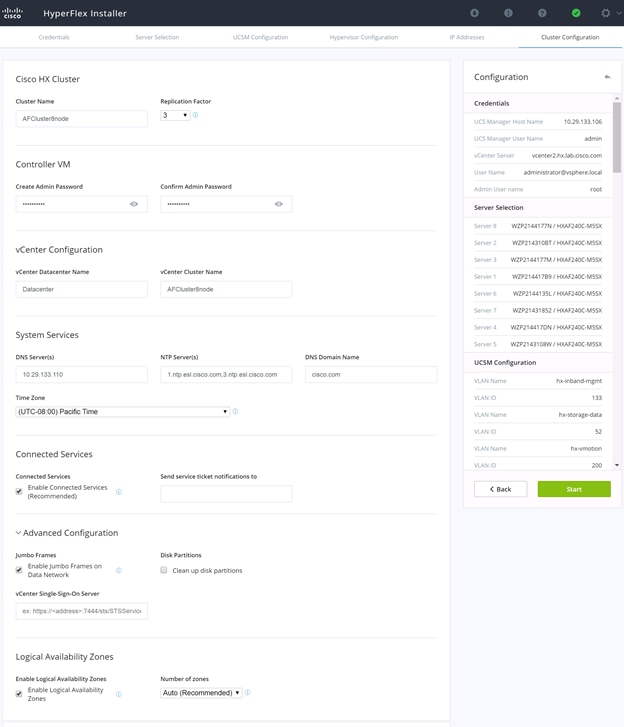This screenshot has width=624, height=727.
Task: Open the information icon in top bar
Action: [508, 13]
